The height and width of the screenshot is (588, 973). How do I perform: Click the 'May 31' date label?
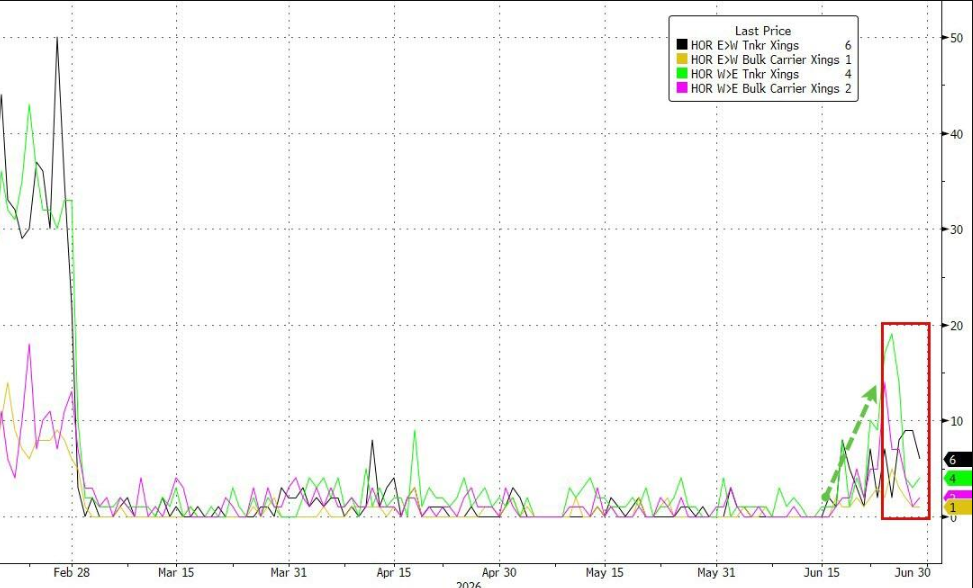tap(716, 572)
